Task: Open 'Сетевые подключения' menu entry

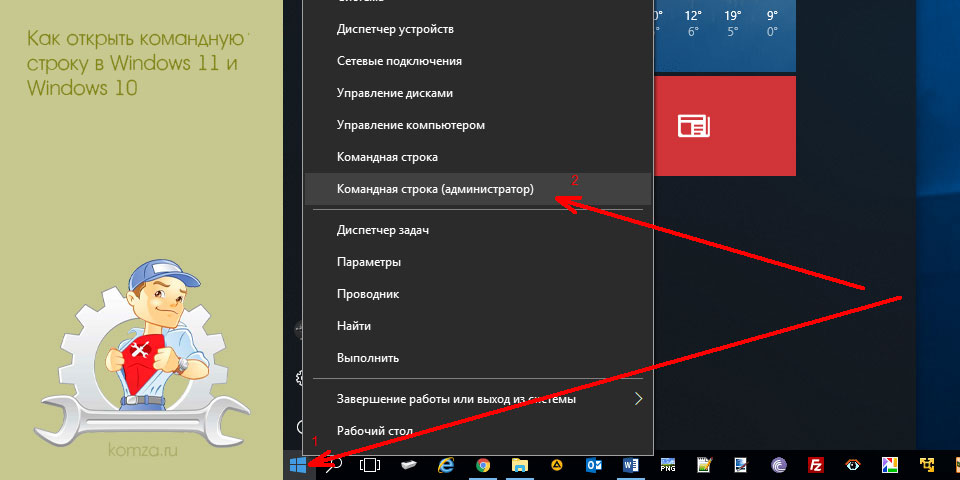Action: click(478, 61)
